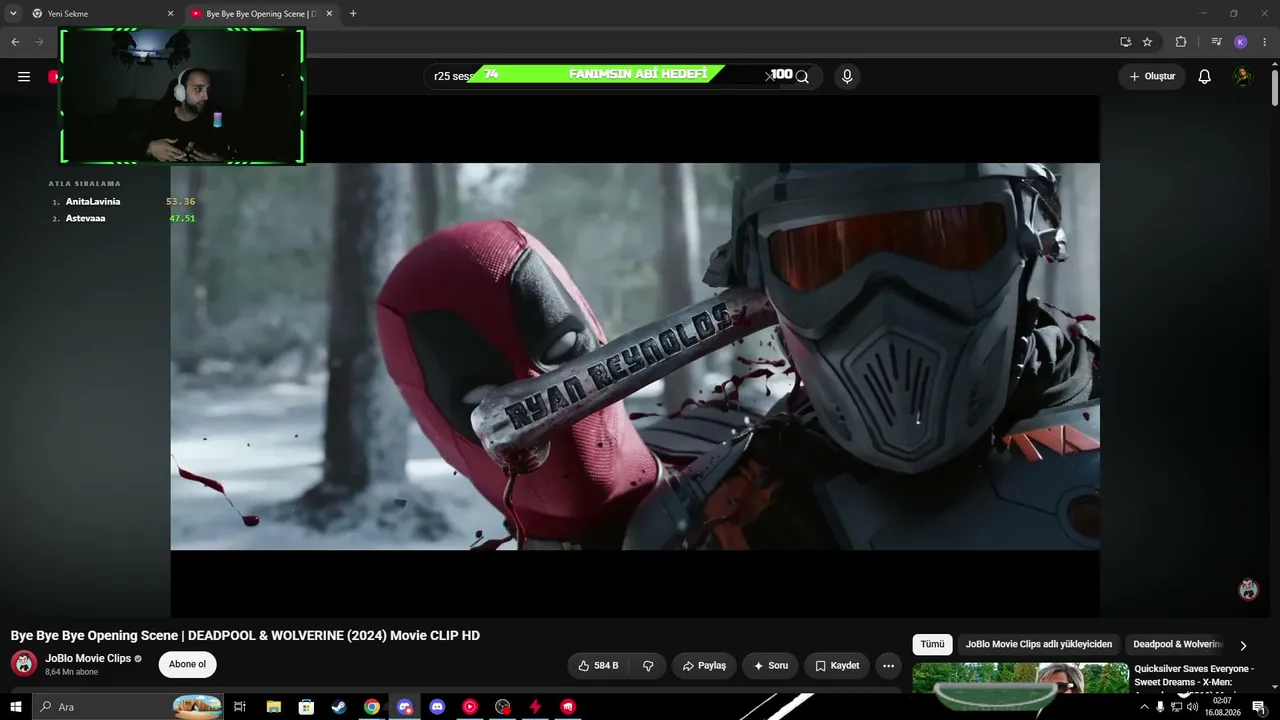Go back with the browser back arrow
Viewport: 1280px width, 720px height.
pyautogui.click(x=15, y=42)
